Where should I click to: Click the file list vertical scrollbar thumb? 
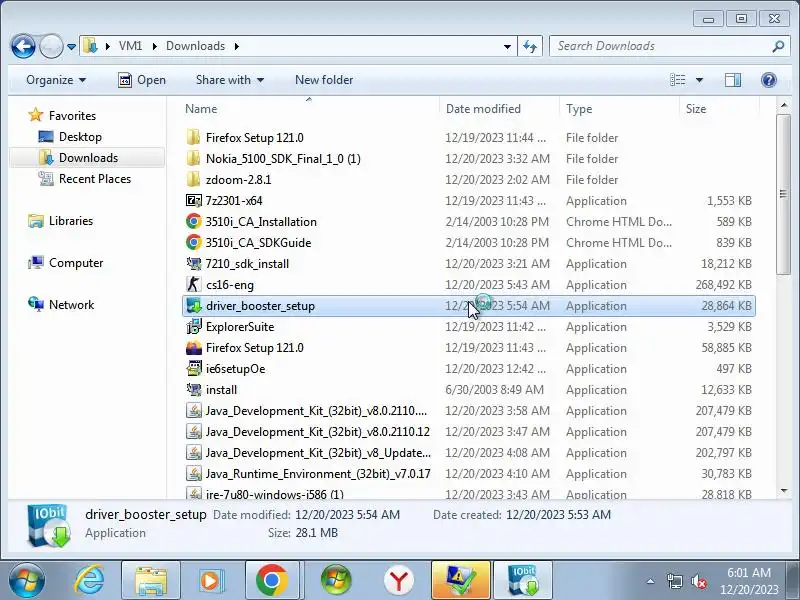[x=783, y=194]
